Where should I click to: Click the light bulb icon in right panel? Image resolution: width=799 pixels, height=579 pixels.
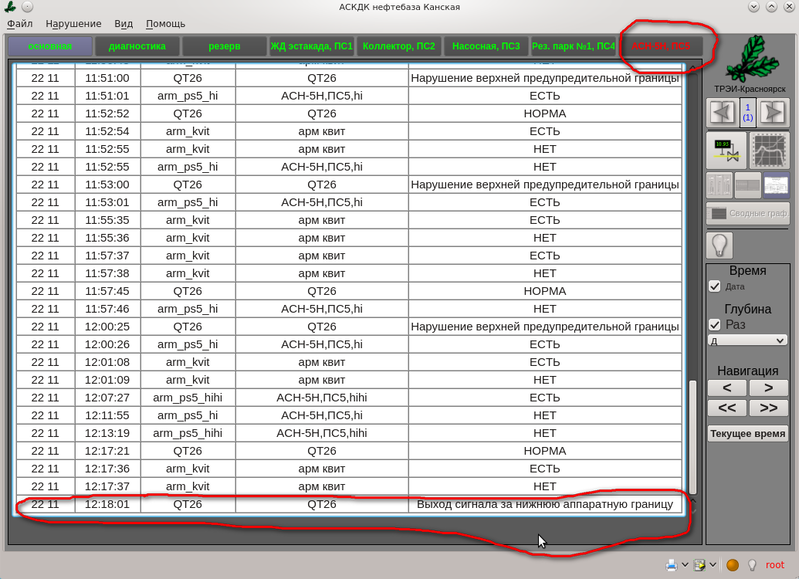click(x=720, y=244)
